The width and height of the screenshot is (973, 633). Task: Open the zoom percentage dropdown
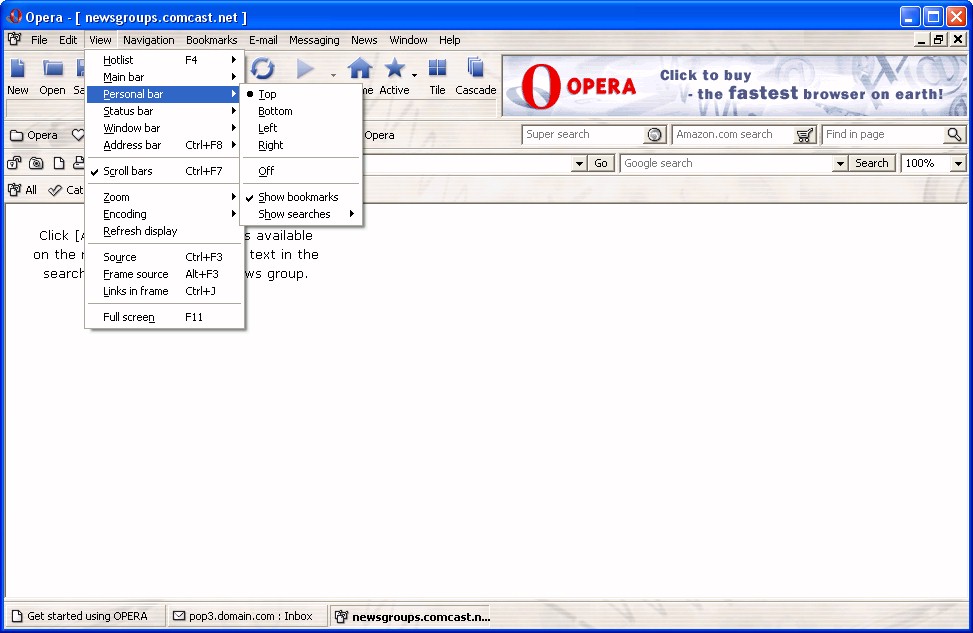click(x=958, y=163)
